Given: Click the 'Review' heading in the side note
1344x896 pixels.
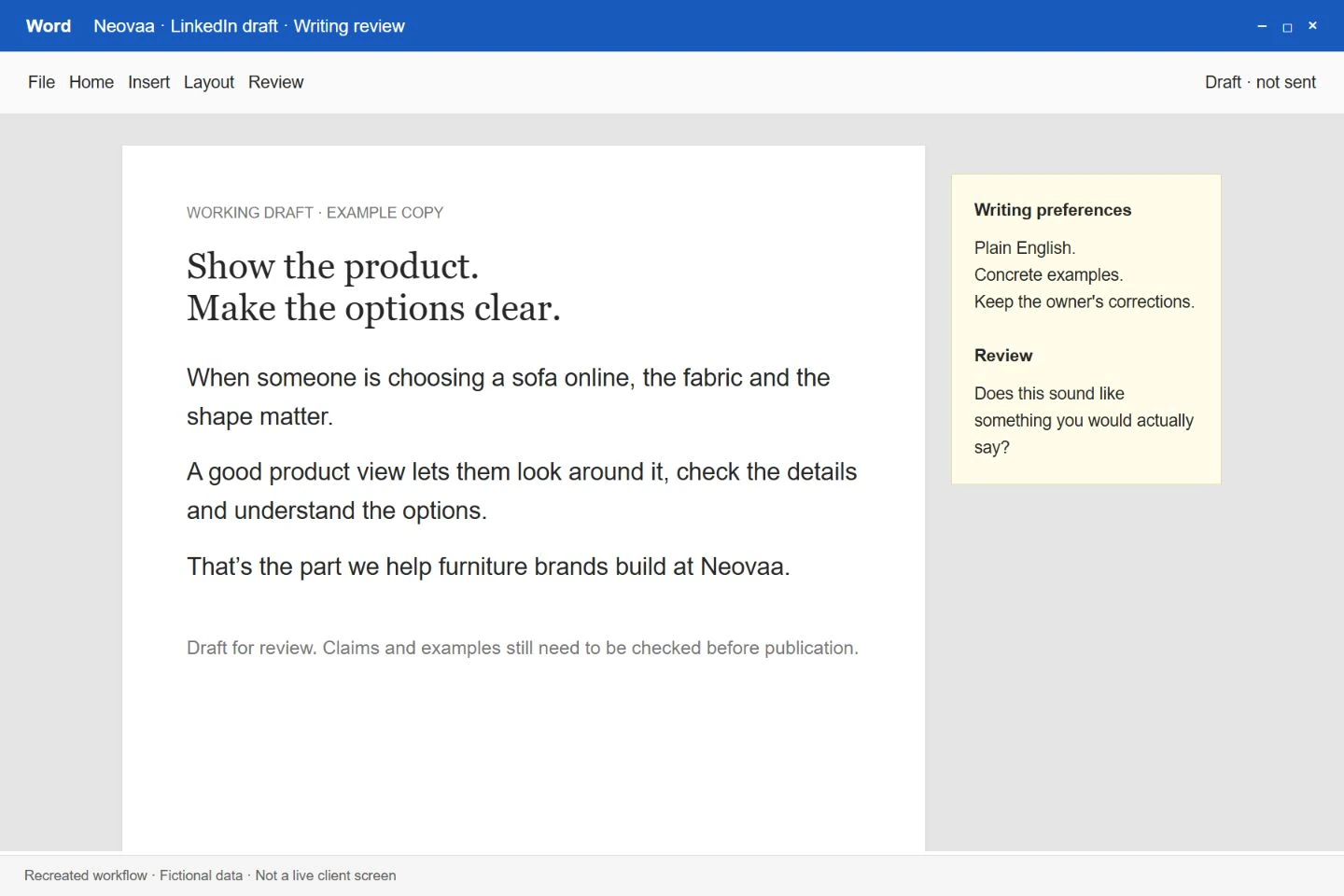Looking at the screenshot, I should [1003, 356].
